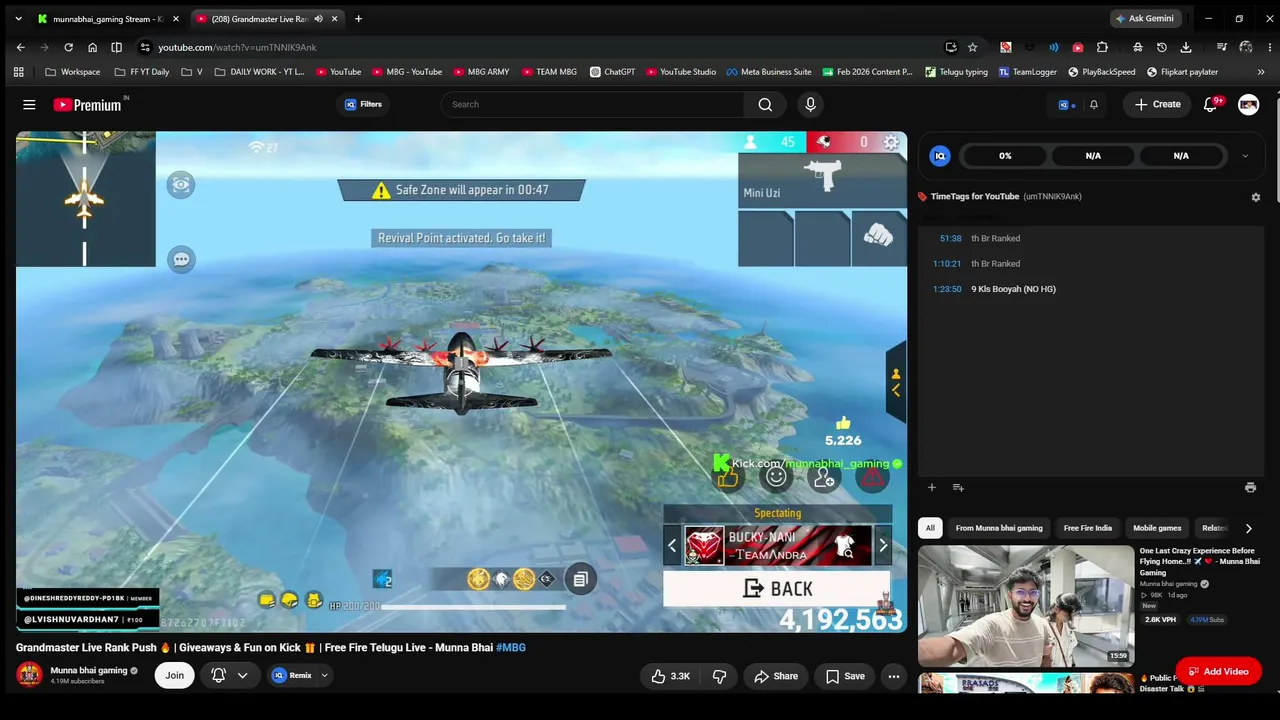Select the Free Fire India chip
The width and height of the screenshot is (1280, 720).
pos(1088,528)
